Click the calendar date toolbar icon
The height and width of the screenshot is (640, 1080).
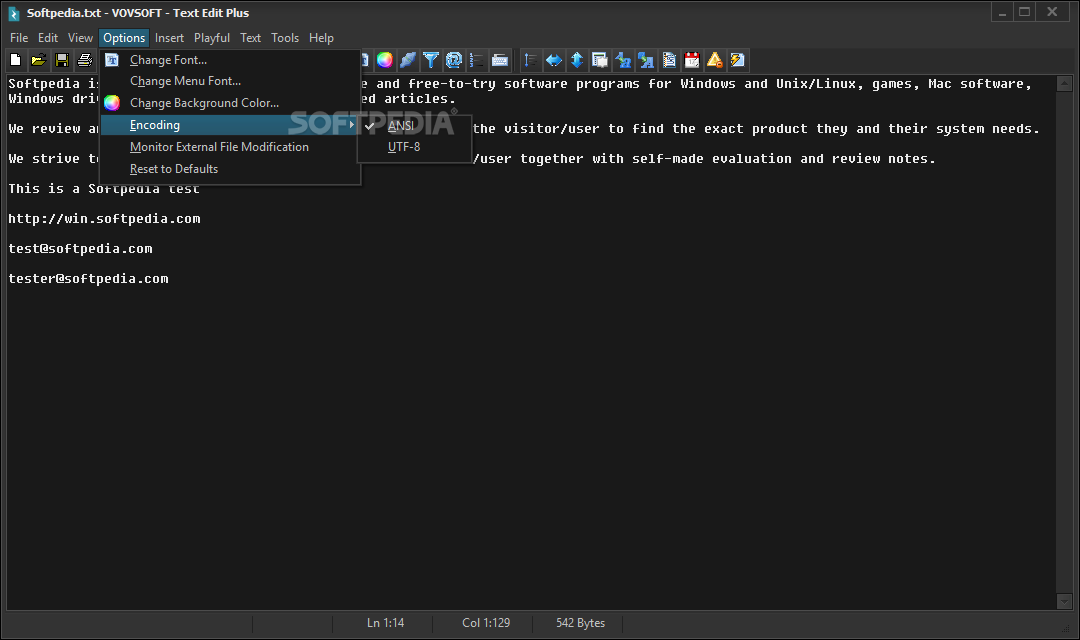(692, 61)
